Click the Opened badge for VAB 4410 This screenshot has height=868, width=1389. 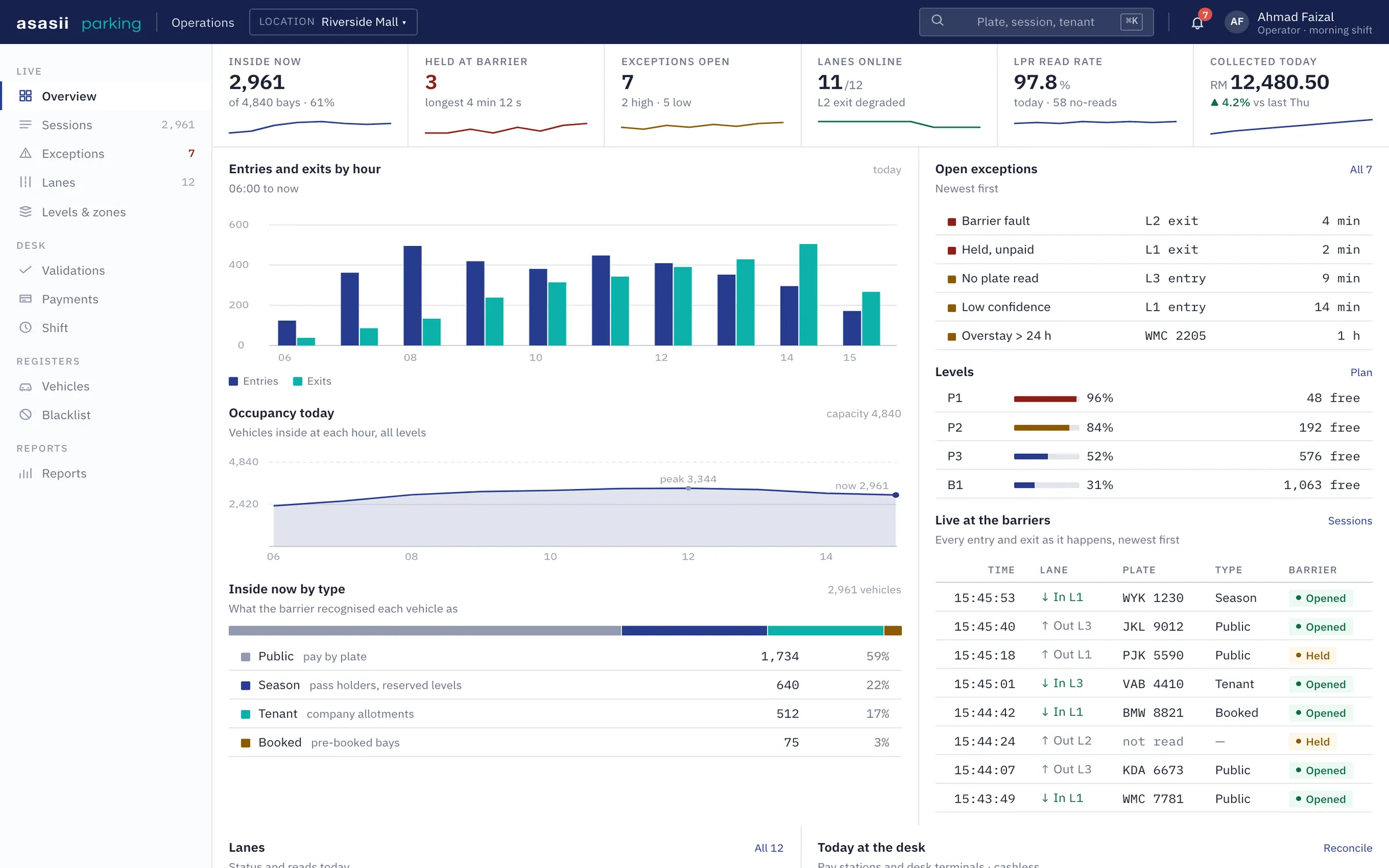1320,685
